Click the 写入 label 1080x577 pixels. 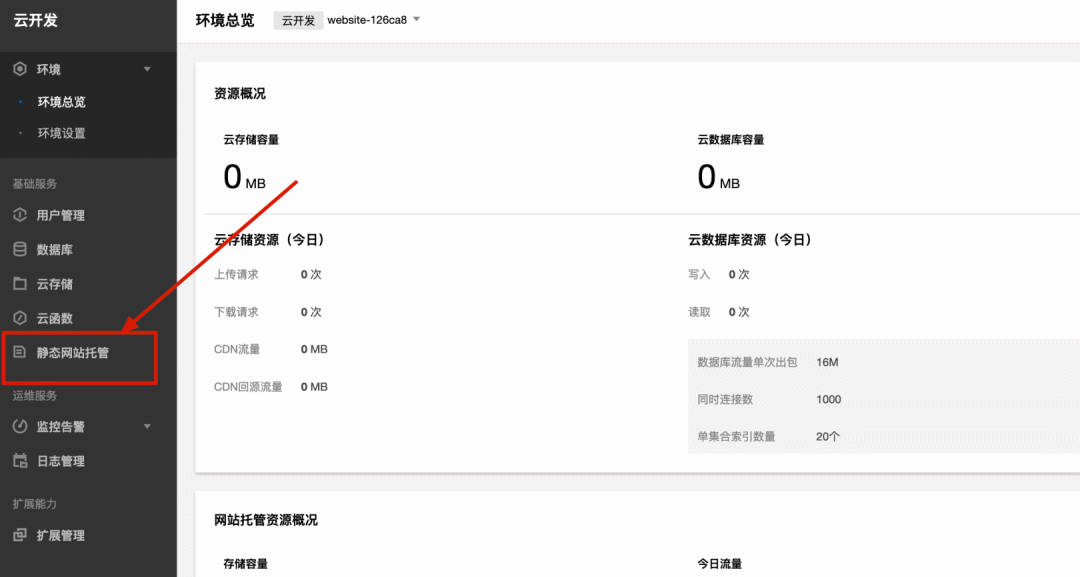(x=699, y=274)
